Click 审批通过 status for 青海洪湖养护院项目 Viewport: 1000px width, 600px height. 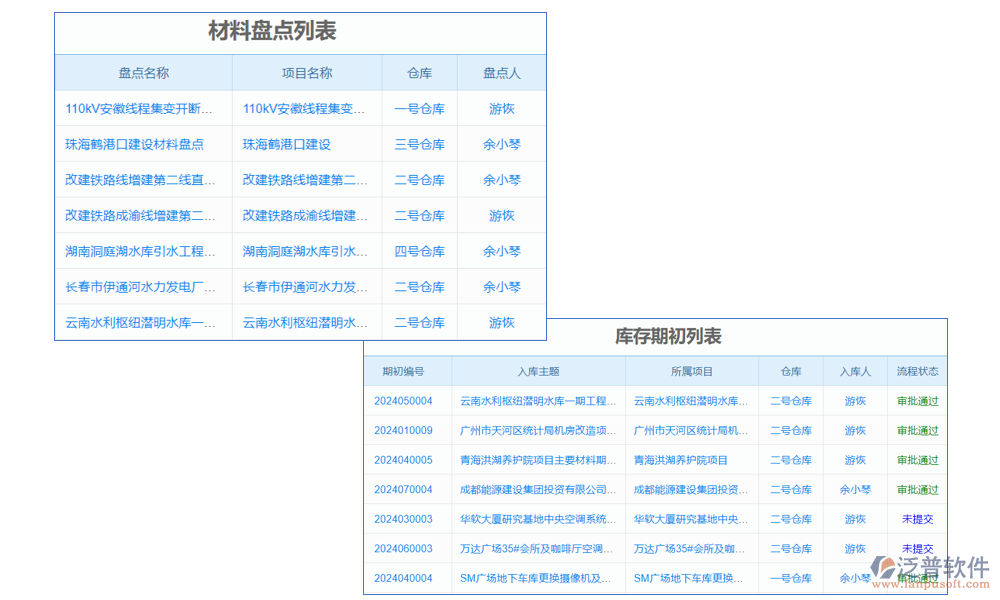point(918,460)
